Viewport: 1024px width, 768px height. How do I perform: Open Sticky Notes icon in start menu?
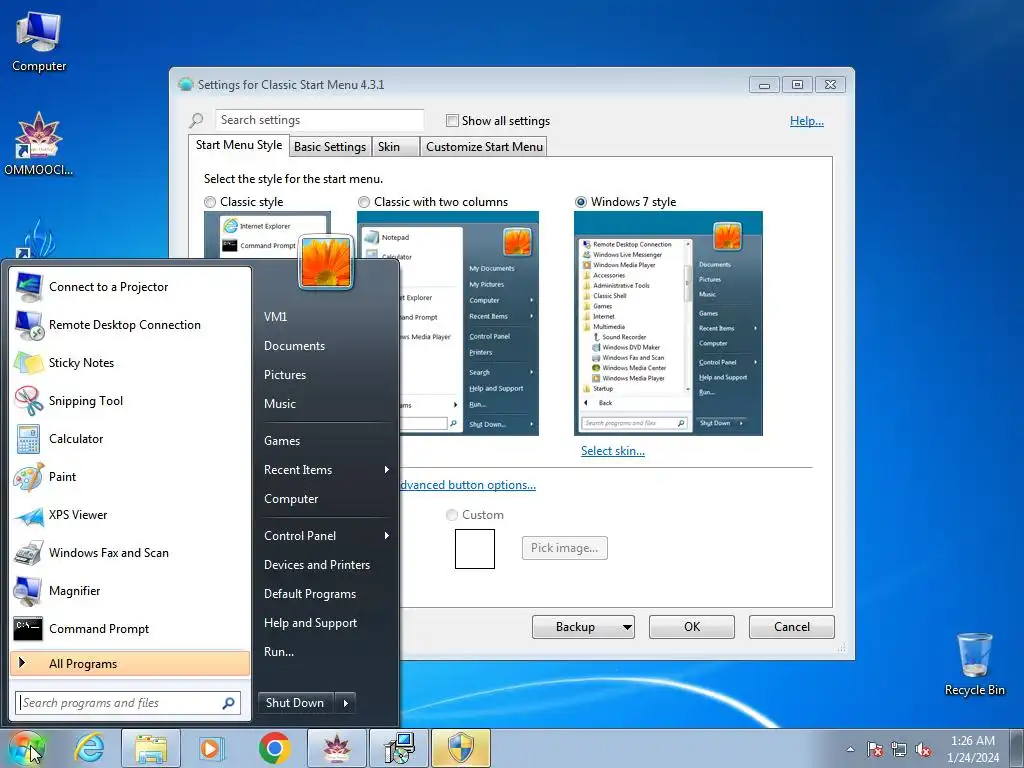pyautogui.click(x=29, y=362)
